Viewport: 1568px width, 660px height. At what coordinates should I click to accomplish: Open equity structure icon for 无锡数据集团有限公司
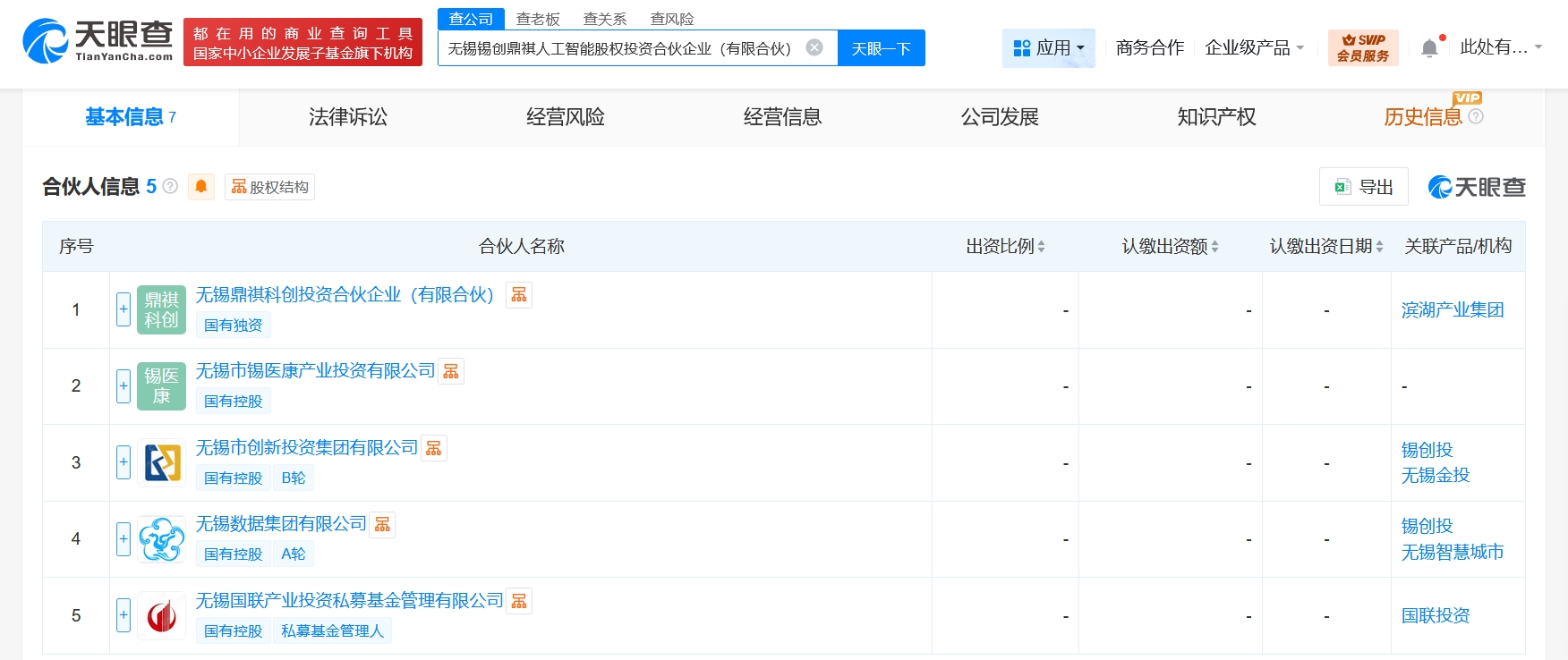tap(382, 524)
